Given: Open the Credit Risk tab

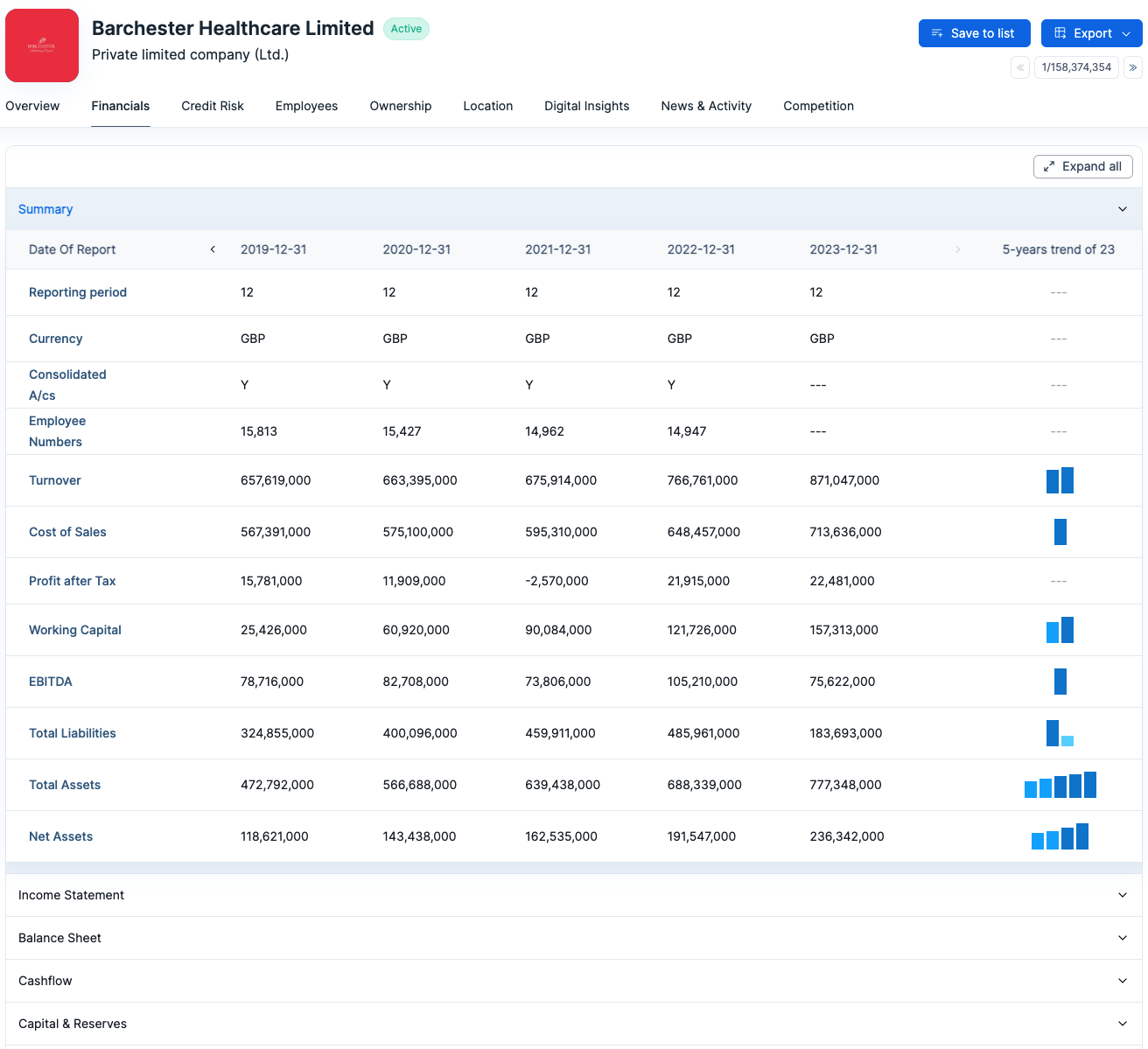Looking at the screenshot, I should pos(213,106).
